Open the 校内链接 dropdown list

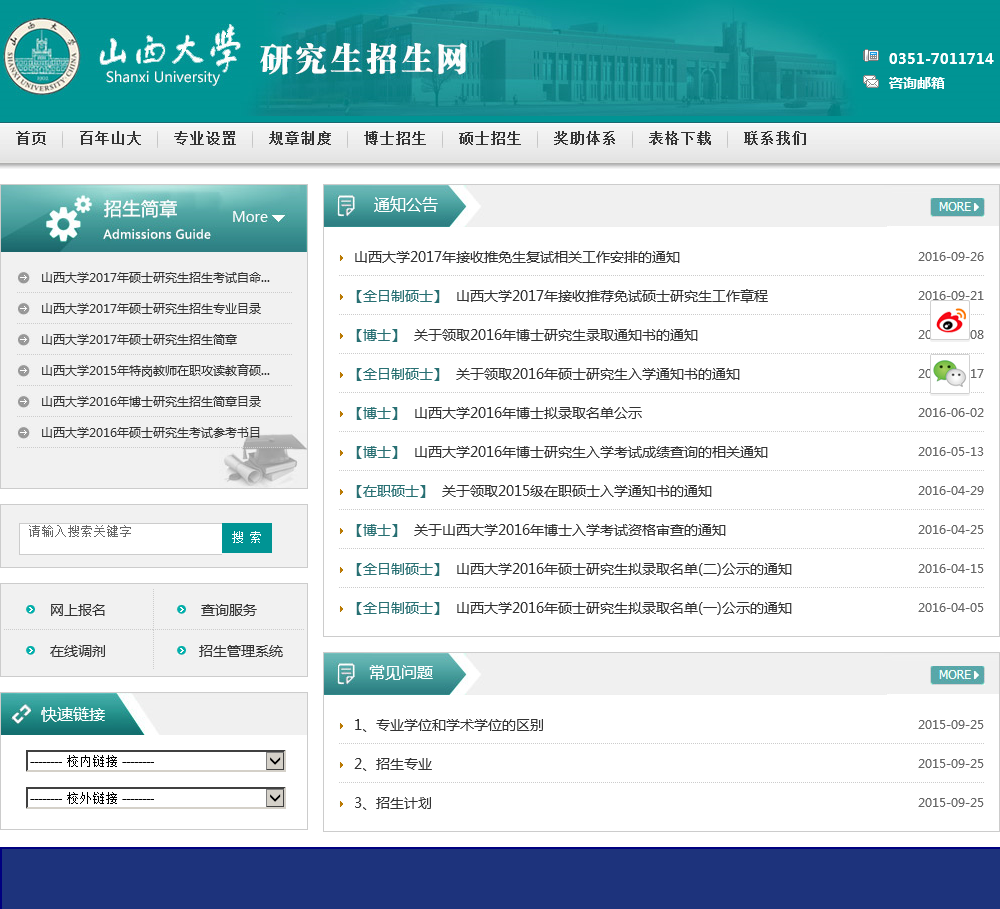pos(275,761)
